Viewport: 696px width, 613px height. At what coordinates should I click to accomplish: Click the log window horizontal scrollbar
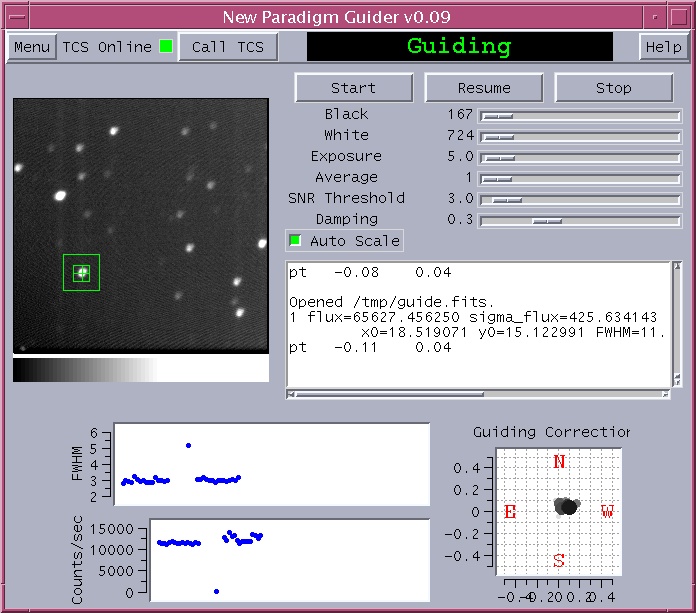pyautogui.click(x=480, y=394)
